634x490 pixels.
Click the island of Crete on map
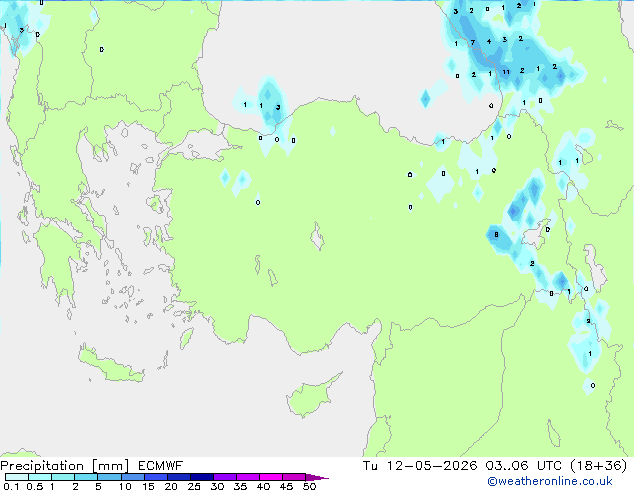tap(110, 366)
